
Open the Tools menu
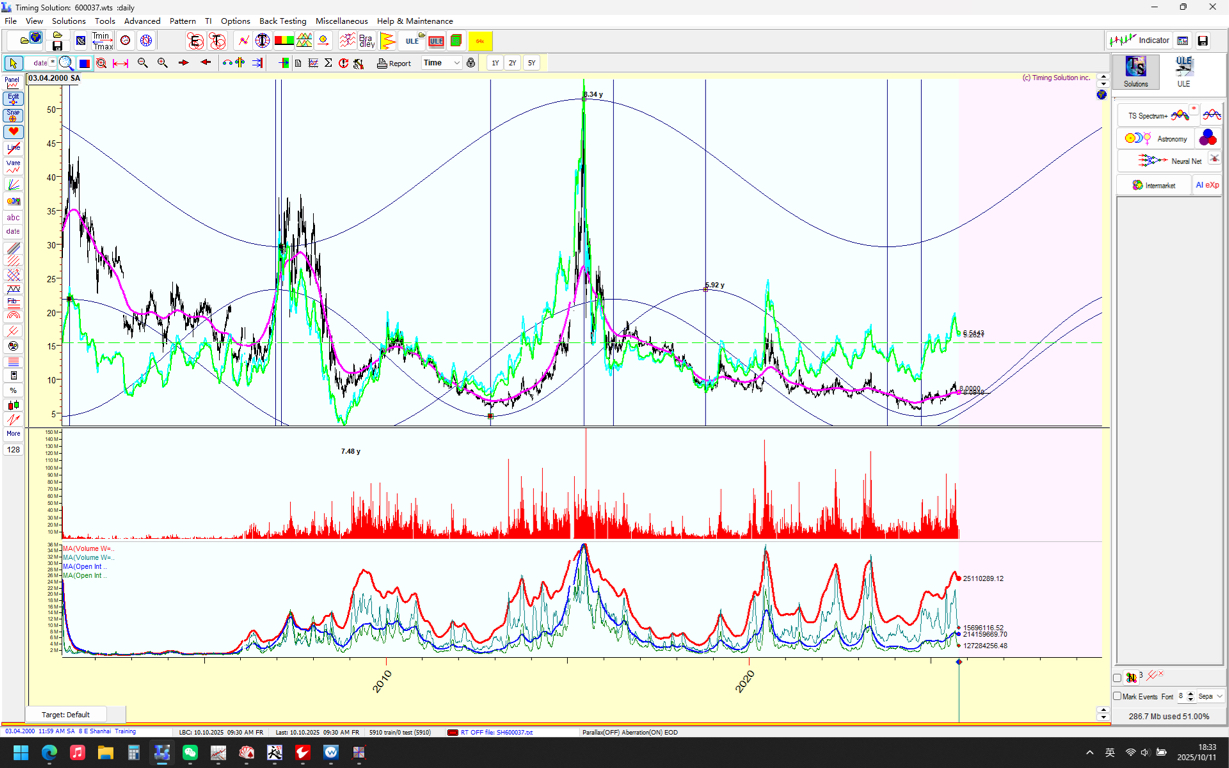[105, 21]
